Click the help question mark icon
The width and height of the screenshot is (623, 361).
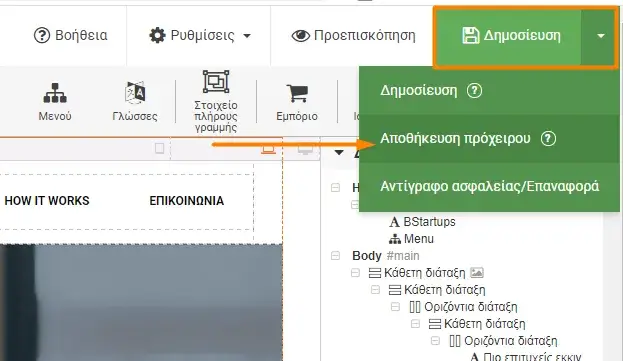point(42,36)
